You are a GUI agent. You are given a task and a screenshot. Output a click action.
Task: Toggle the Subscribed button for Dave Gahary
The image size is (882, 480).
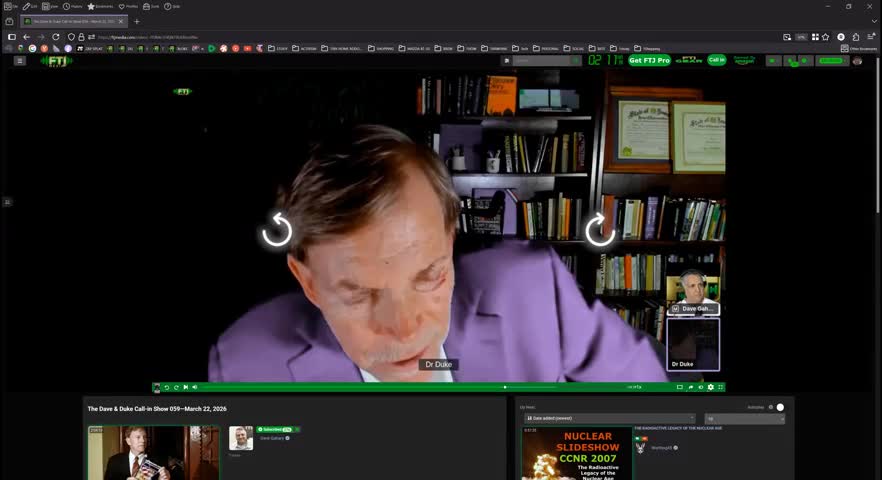[274, 429]
